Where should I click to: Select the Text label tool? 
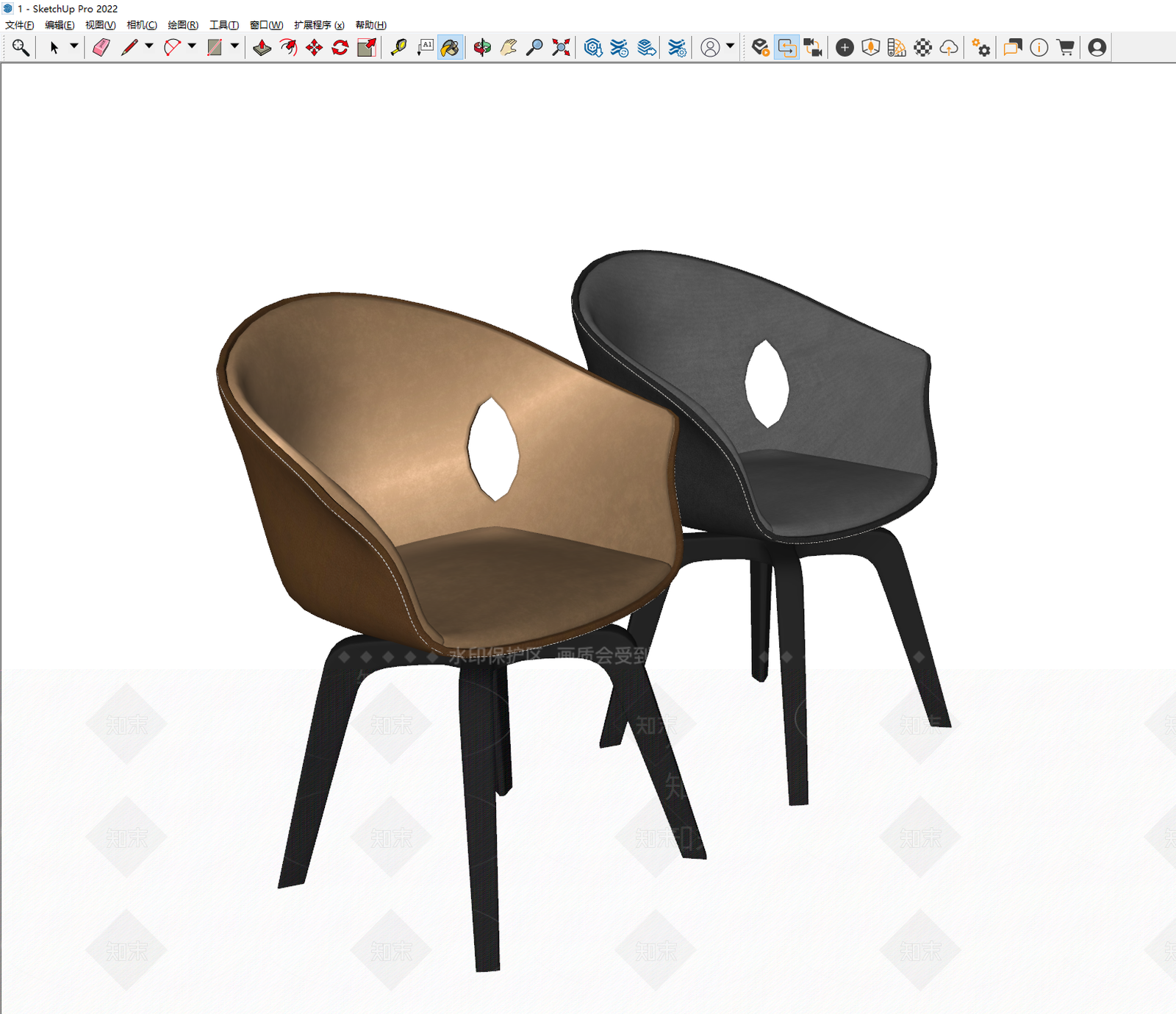[425, 48]
